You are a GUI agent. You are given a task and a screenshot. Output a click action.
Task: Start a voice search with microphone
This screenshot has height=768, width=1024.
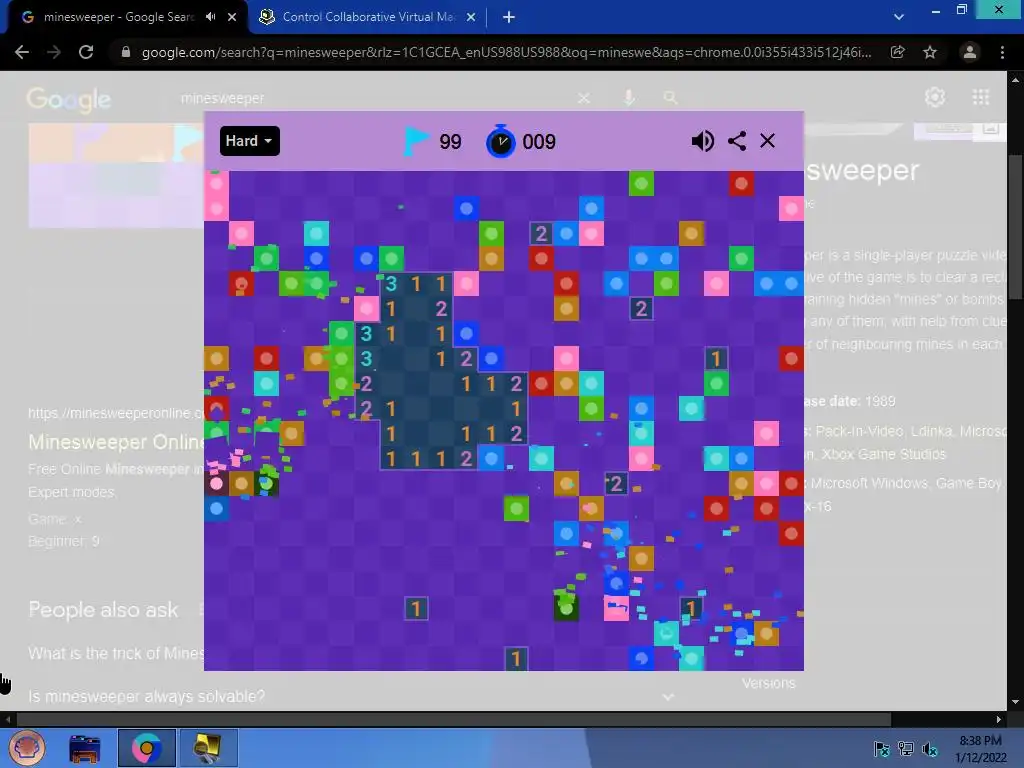click(629, 98)
